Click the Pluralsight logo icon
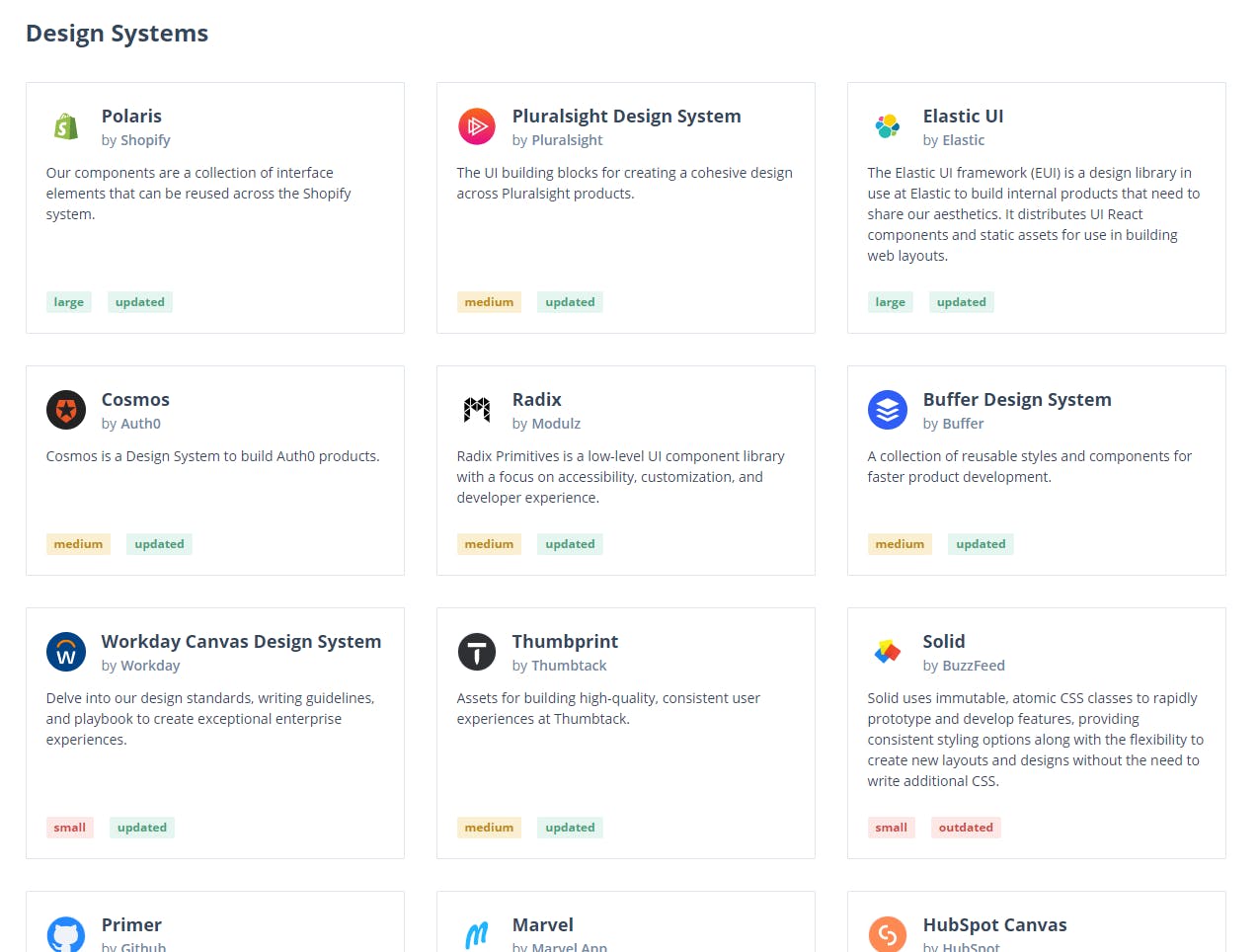 coord(477,126)
